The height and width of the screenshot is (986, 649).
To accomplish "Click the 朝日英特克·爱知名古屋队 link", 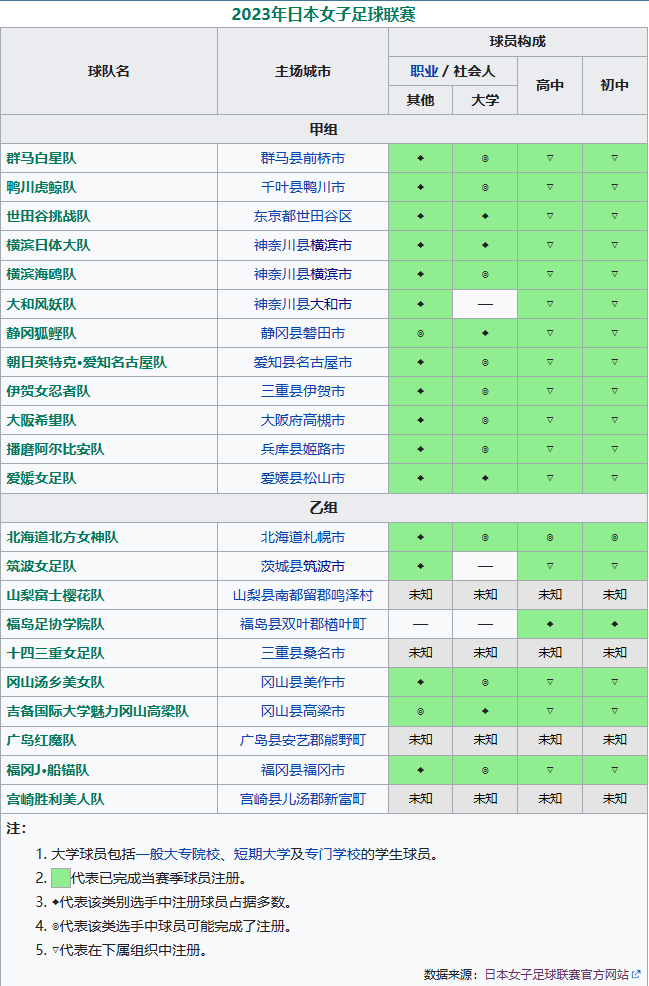I will tap(87, 362).
